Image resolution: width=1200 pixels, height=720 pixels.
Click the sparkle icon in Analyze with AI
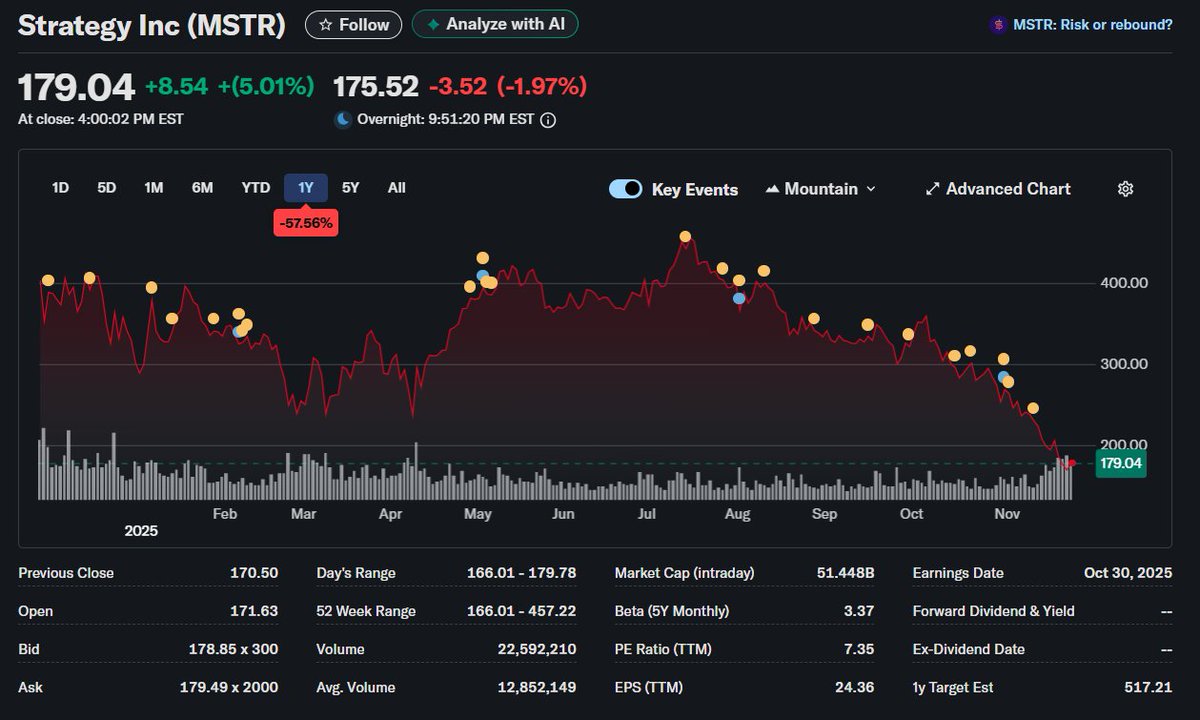pyautogui.click(x=434, y=24)
